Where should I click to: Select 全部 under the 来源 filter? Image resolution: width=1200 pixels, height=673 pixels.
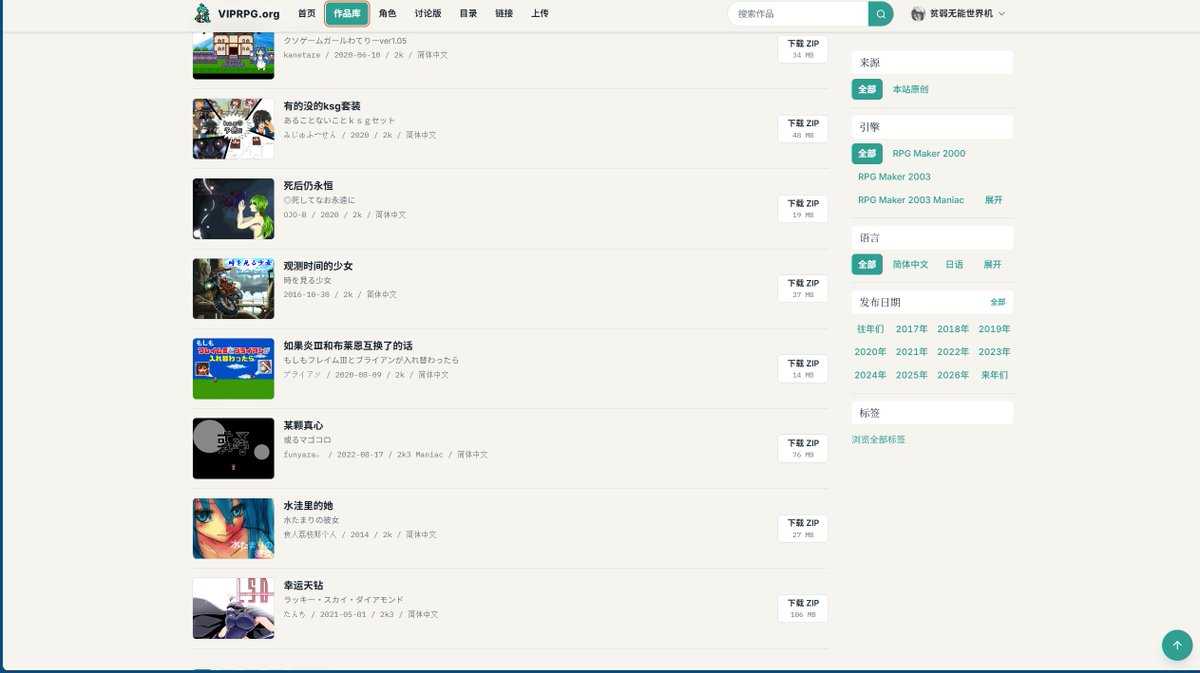point(867,89)
